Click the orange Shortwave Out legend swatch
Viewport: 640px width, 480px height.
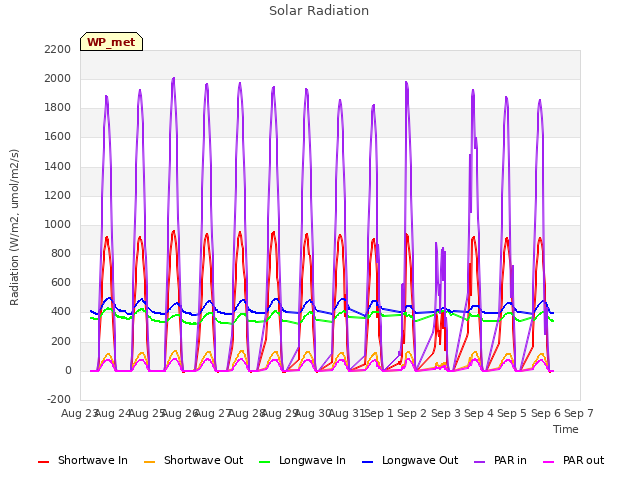click(150, 462)
